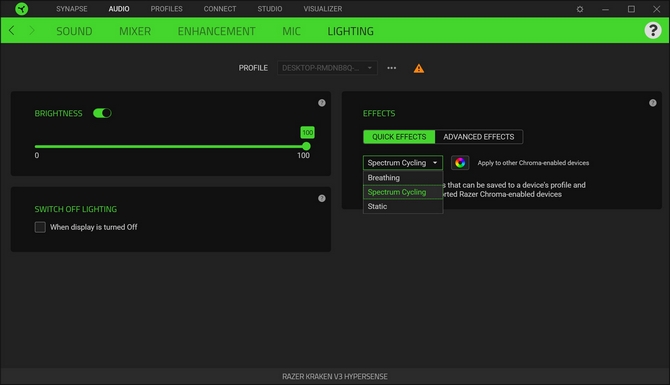Go back with the left arrow
This screenshot has width=670, height=385.
(x=12, y=31)
